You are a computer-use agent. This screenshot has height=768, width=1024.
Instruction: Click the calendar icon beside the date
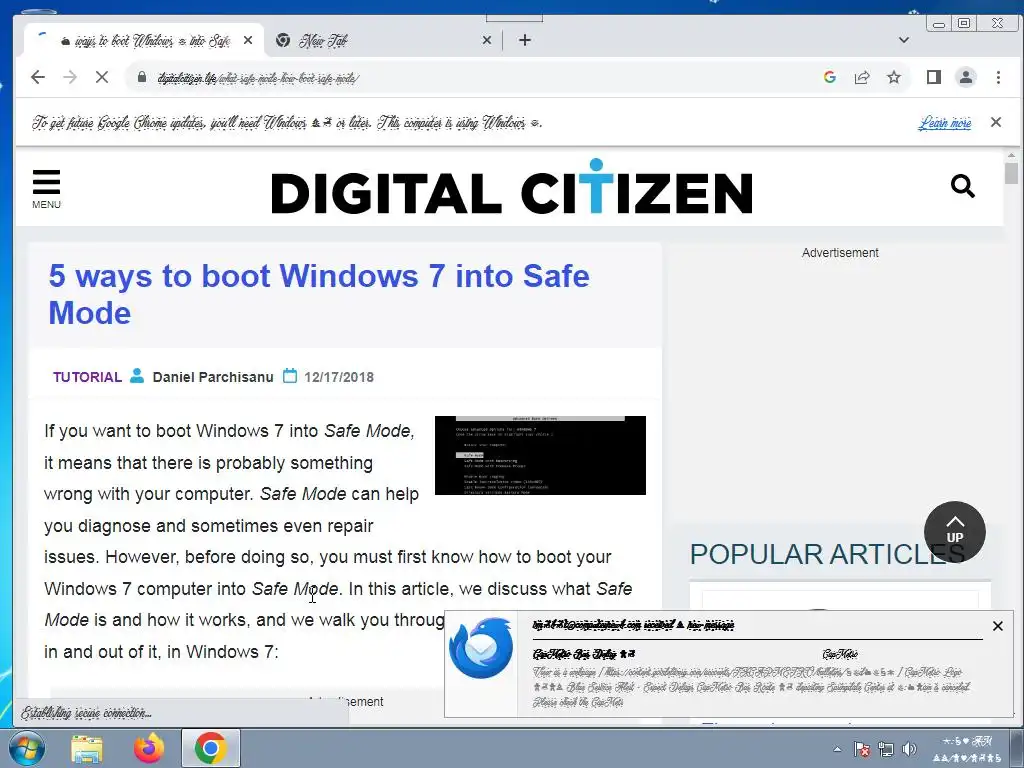click(x=290, y=376)
